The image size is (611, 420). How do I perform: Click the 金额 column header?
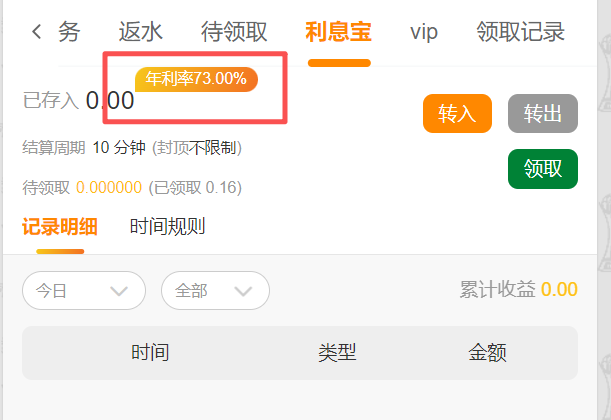(487, 352)
